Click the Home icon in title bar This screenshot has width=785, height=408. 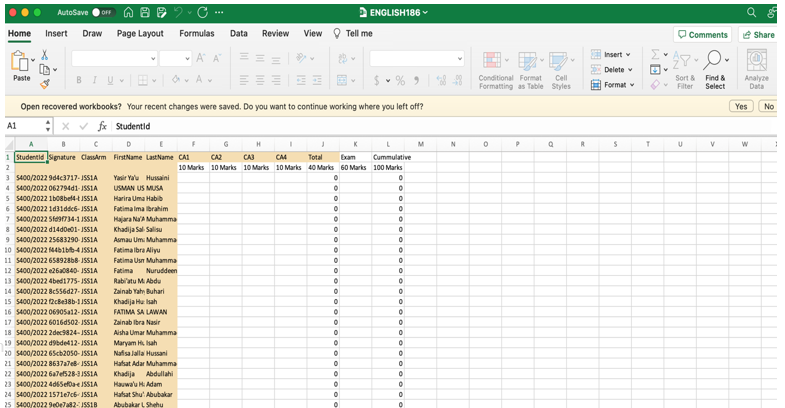tap(128, 12)
